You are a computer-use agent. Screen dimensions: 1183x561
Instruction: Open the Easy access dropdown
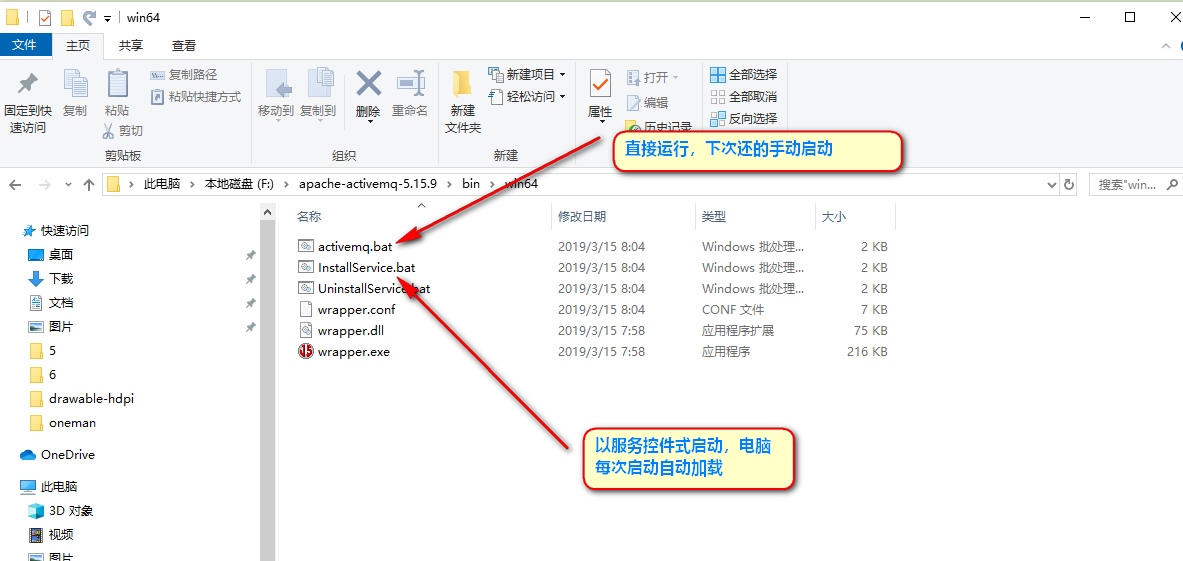[x=527, y=97]
